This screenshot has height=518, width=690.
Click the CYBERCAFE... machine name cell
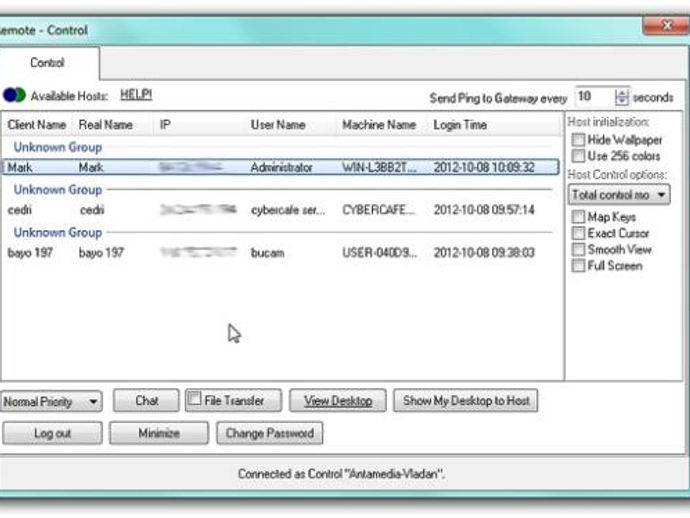[x=378, y=210]
